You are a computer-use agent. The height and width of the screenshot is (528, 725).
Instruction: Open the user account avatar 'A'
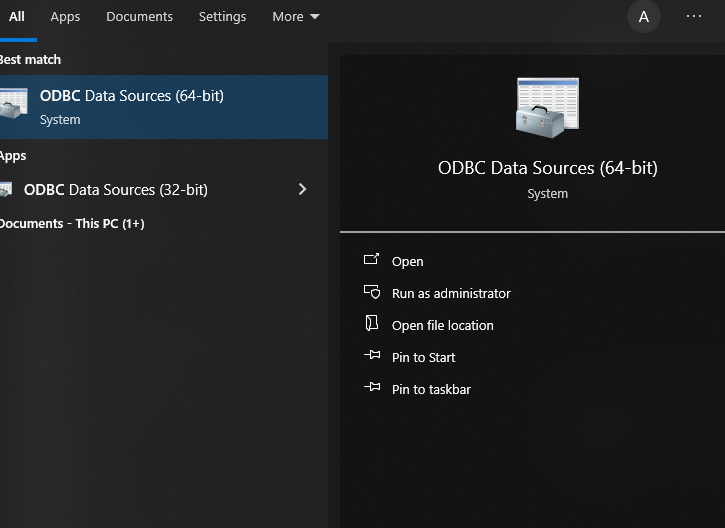(643, 17)
